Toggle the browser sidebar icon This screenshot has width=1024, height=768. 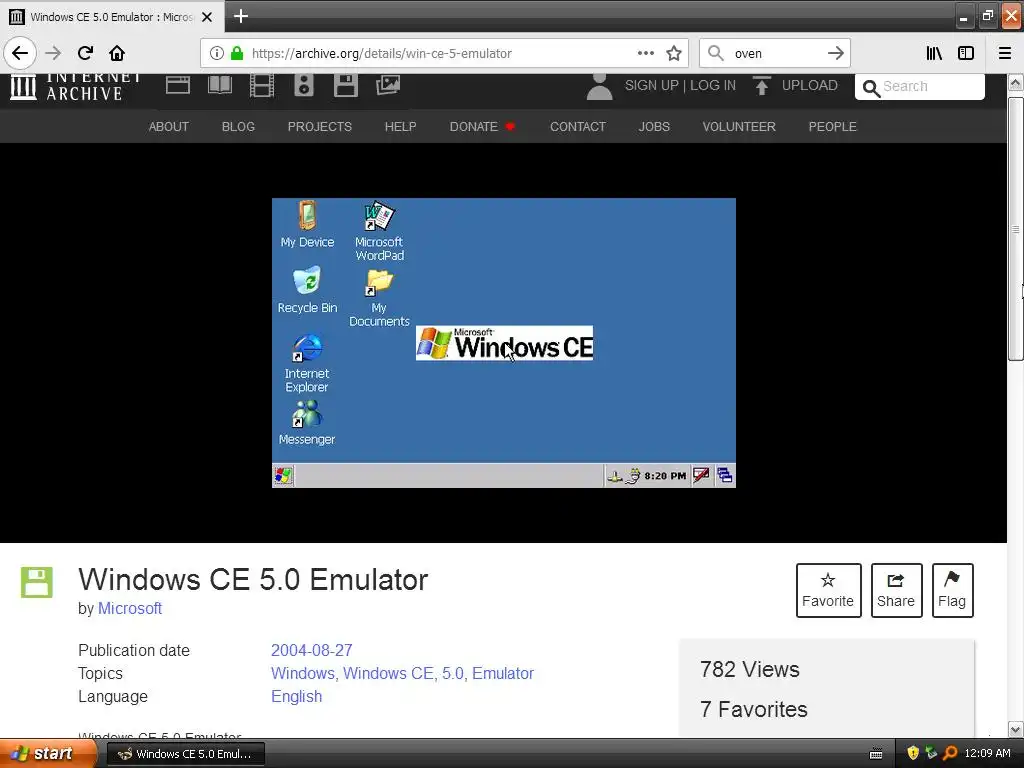[x=966, y=54]
